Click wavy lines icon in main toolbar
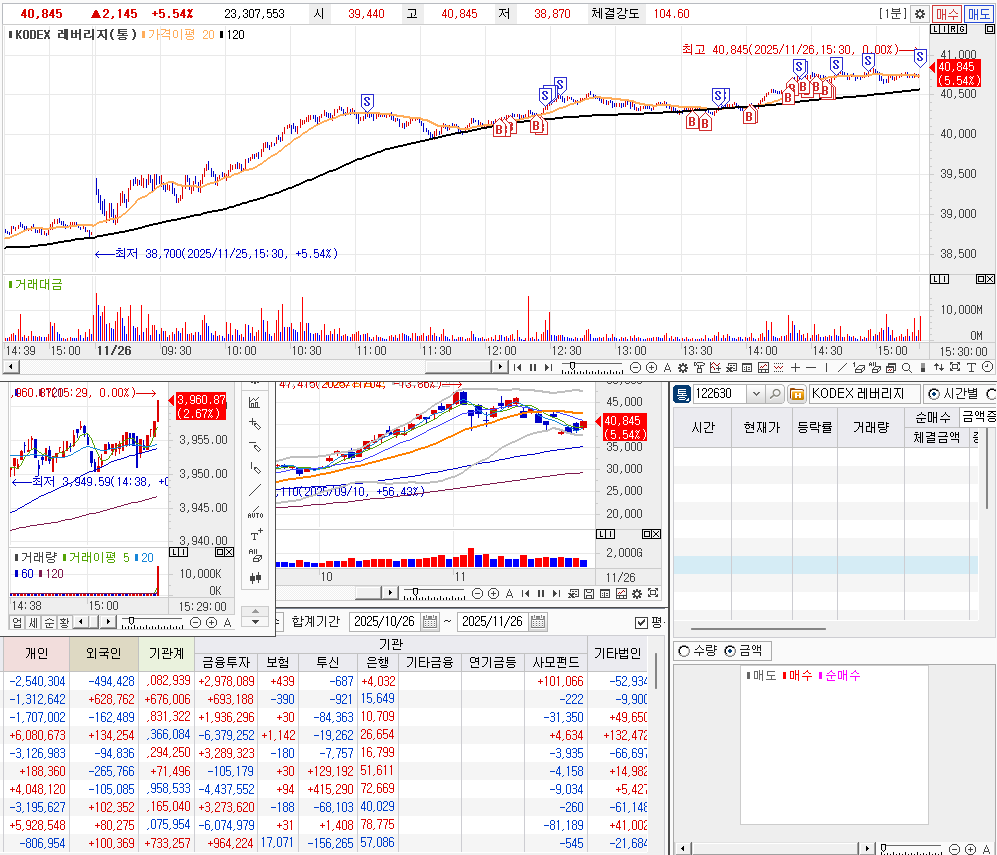 (778, 367)
